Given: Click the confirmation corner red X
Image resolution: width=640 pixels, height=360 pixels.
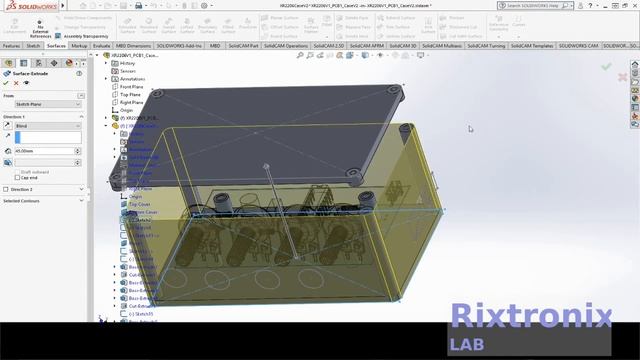Looking at the screenshot, I should point(622,77).
